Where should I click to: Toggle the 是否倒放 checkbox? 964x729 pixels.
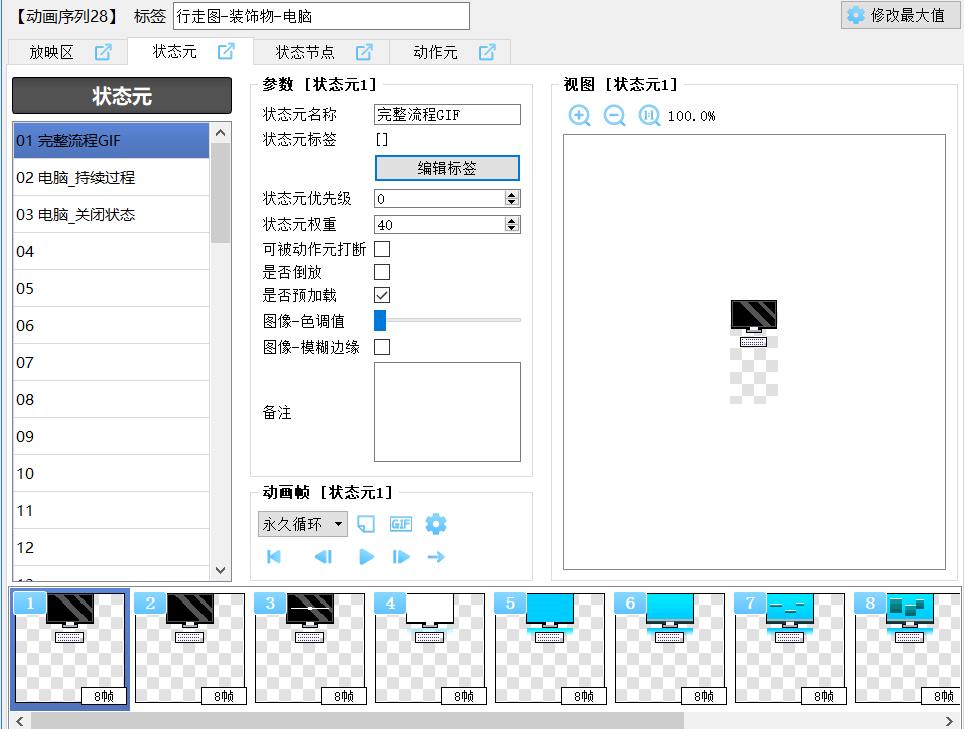tap(382, 272)
